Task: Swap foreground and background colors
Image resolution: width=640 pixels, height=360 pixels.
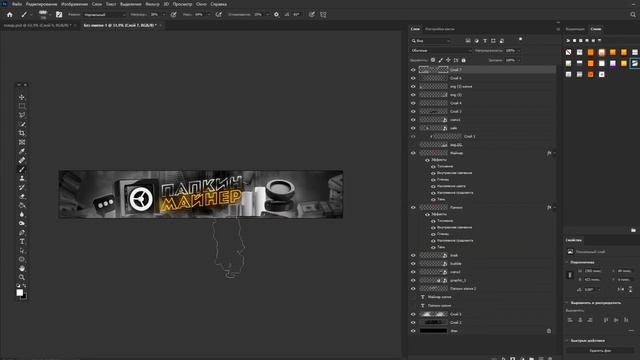Action: (x=25, y=286)
